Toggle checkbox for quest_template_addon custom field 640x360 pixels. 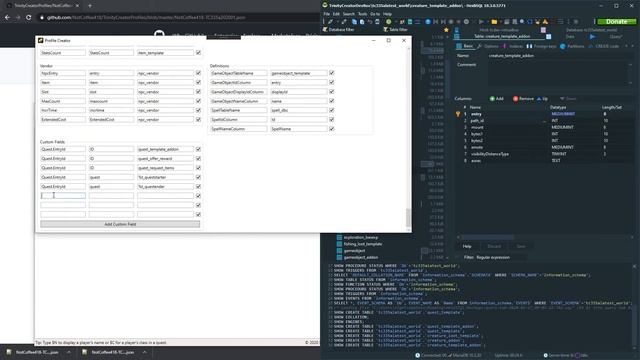198,149
